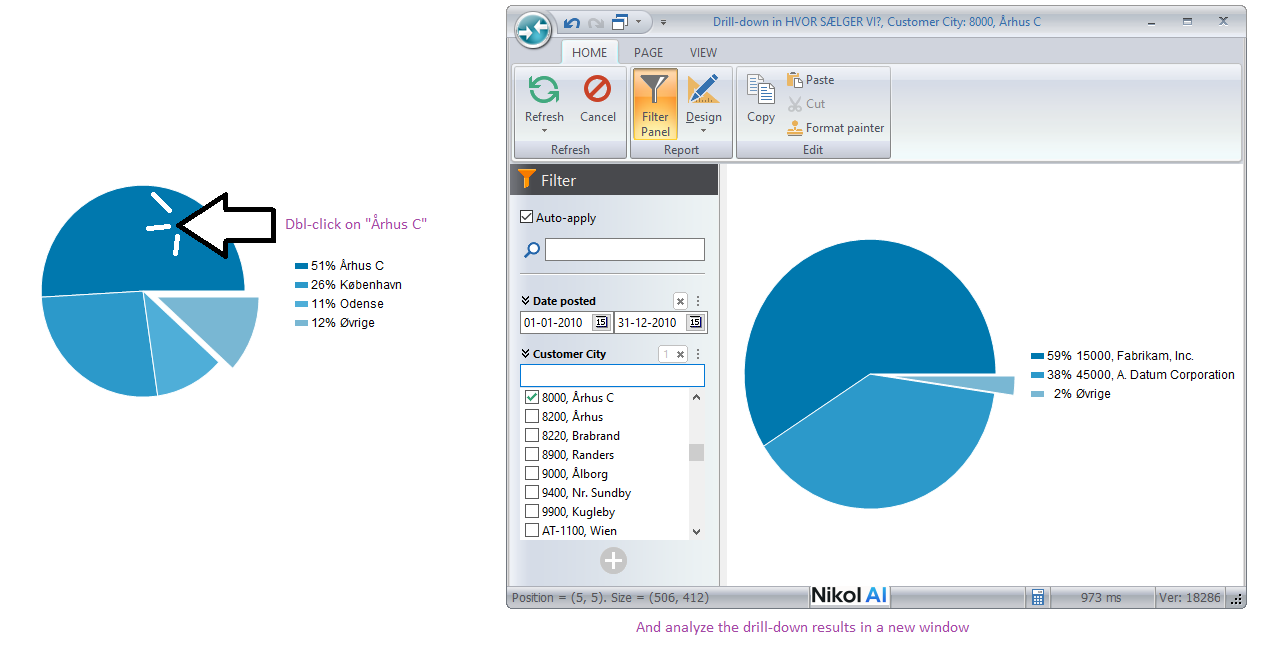Click the 973 ms status bar entry
The height and width of the screenshot is (656, 1261).
coord(1101,597)
